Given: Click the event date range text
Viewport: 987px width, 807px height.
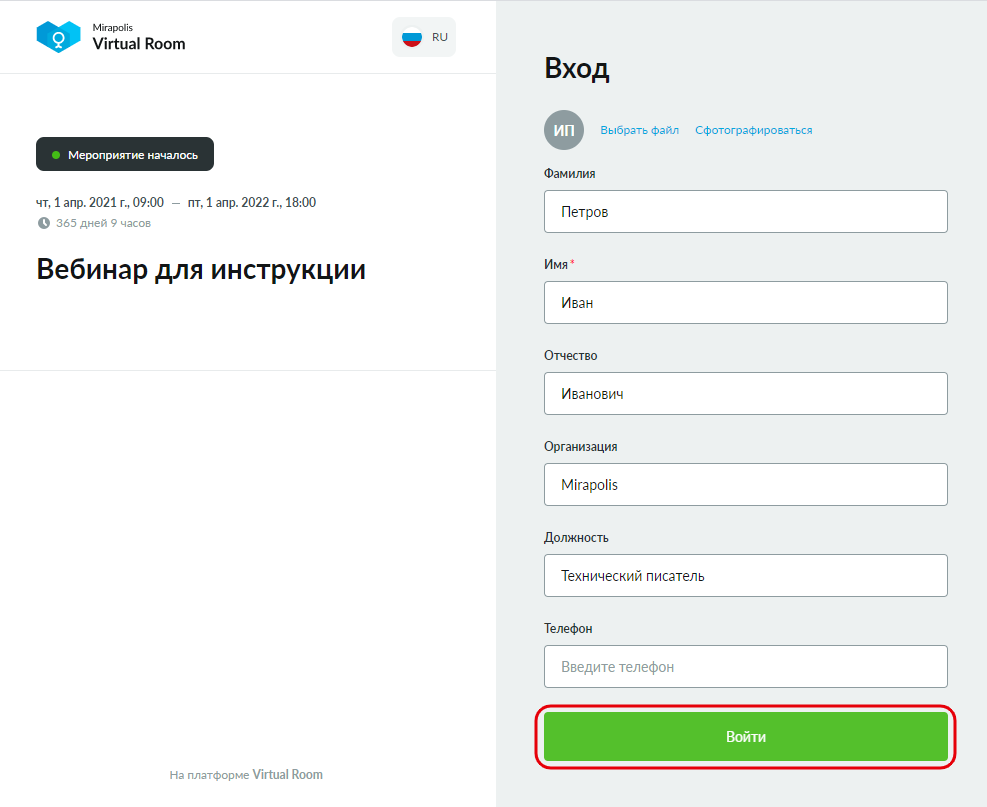Looking at the screenshot, I should point(176,203).
